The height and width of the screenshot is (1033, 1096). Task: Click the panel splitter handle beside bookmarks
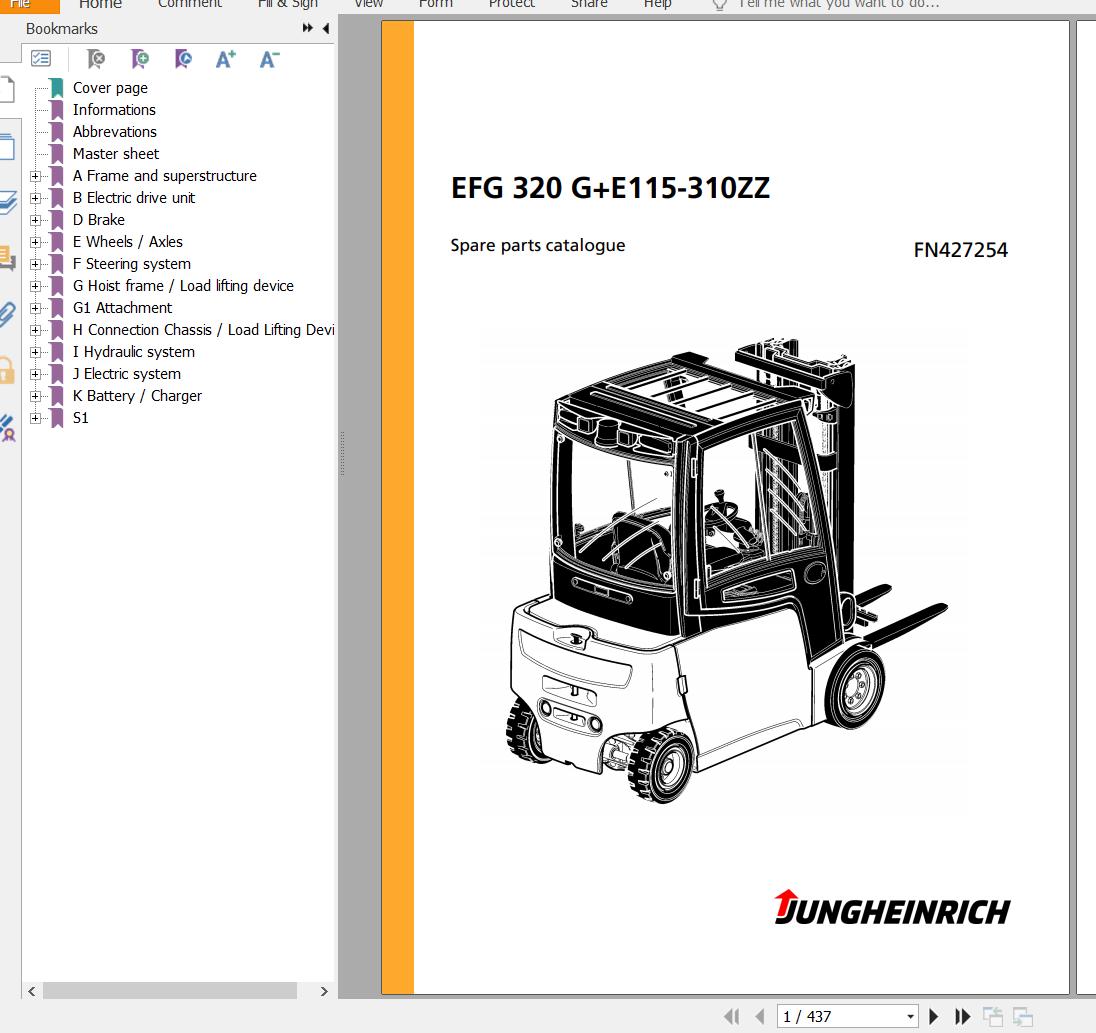342,454
